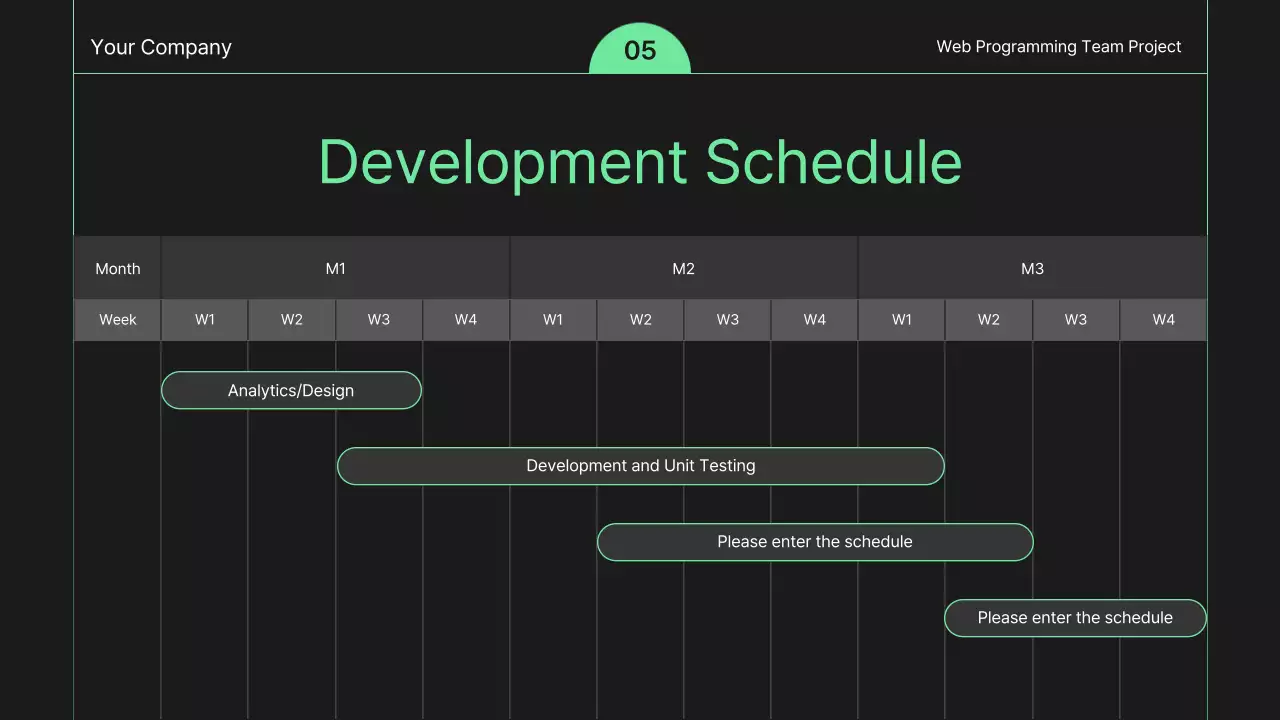1280x720 pixels.
Task: Select the W3 cell under M3
Action: coord(1076,320)
